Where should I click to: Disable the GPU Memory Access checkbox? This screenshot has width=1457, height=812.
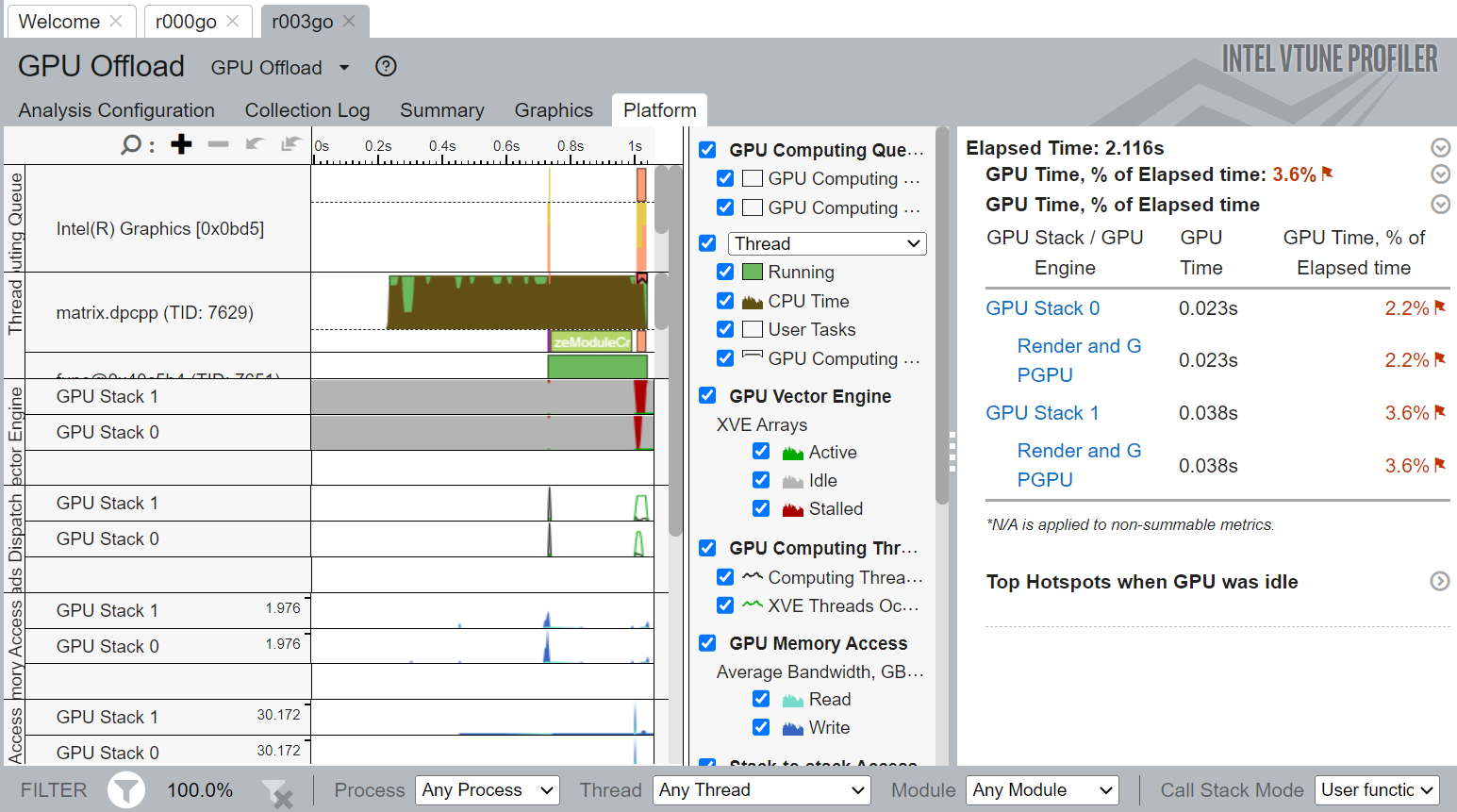click(707, 643)
